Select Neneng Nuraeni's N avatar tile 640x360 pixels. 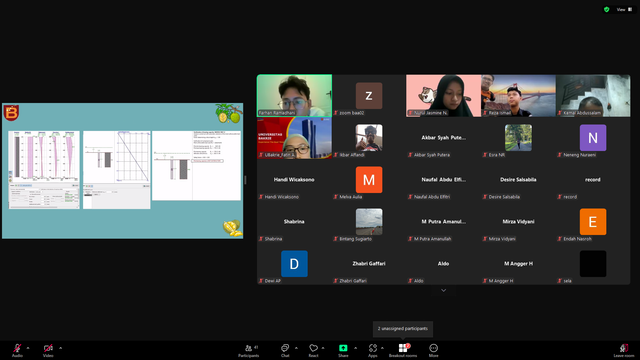[593, 138]
